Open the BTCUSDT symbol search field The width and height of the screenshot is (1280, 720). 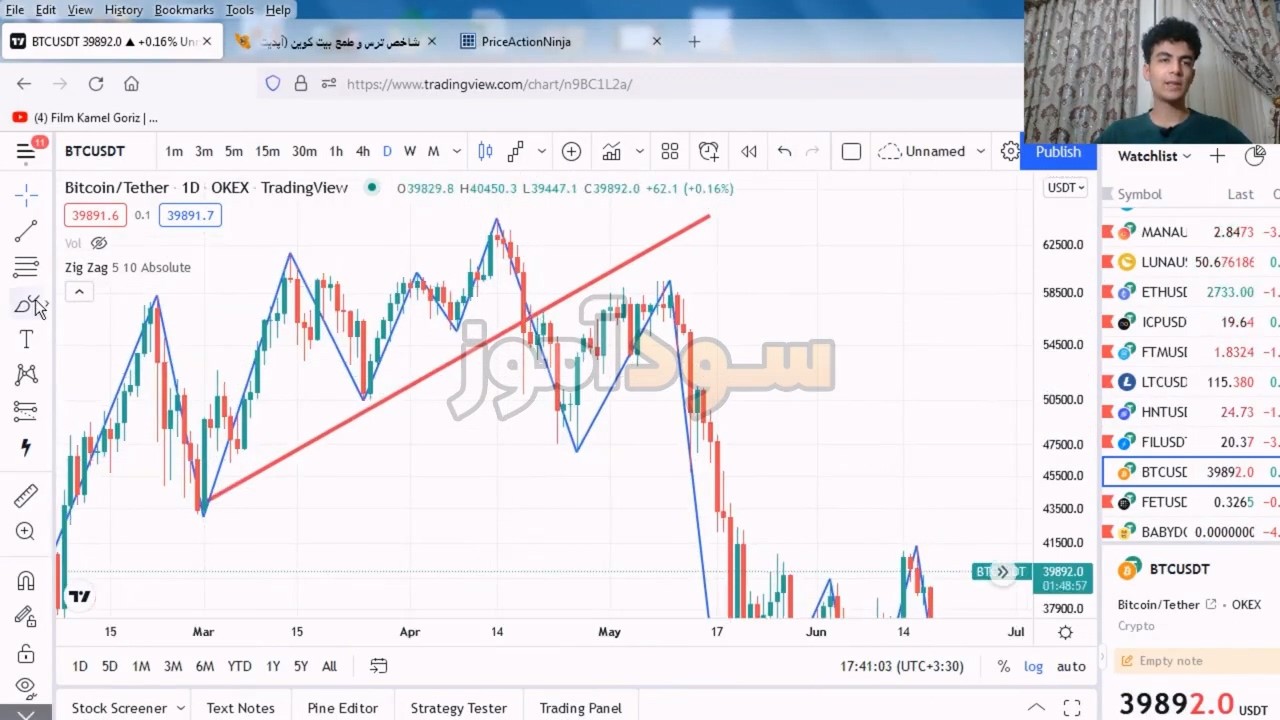point(95,151)
